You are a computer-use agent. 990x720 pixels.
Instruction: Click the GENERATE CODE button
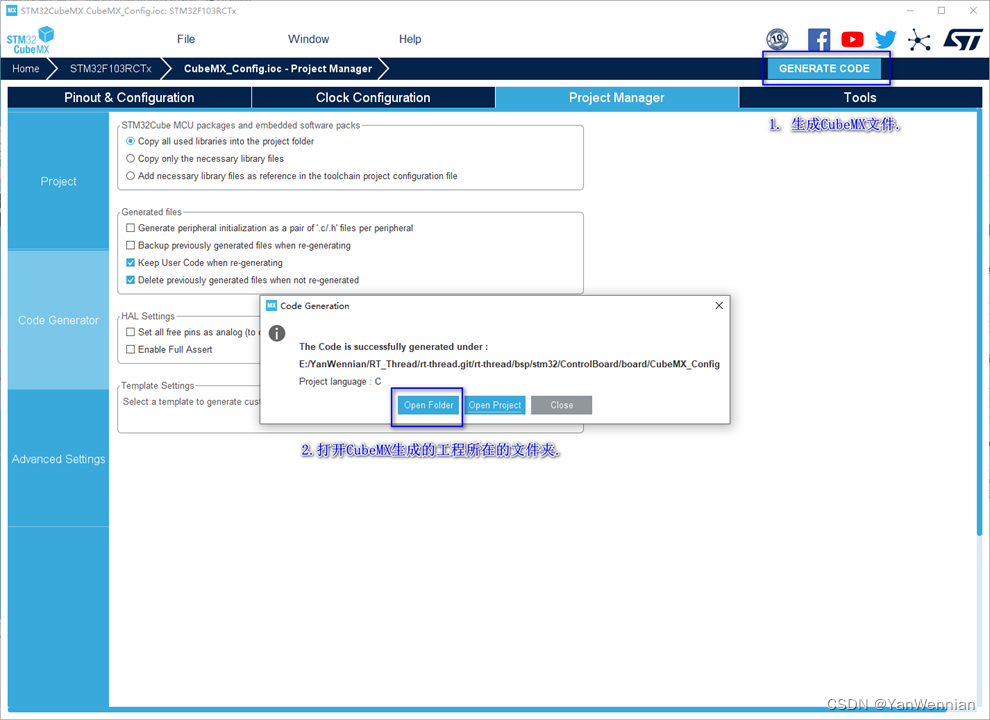(824, 68)
